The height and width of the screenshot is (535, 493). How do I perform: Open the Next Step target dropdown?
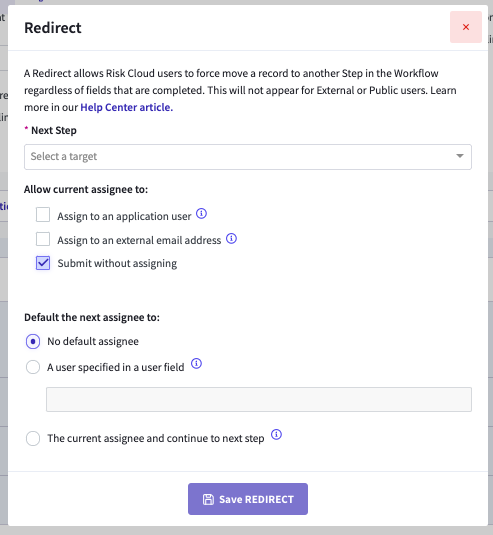pyautogui.click(x=248, y=157)
